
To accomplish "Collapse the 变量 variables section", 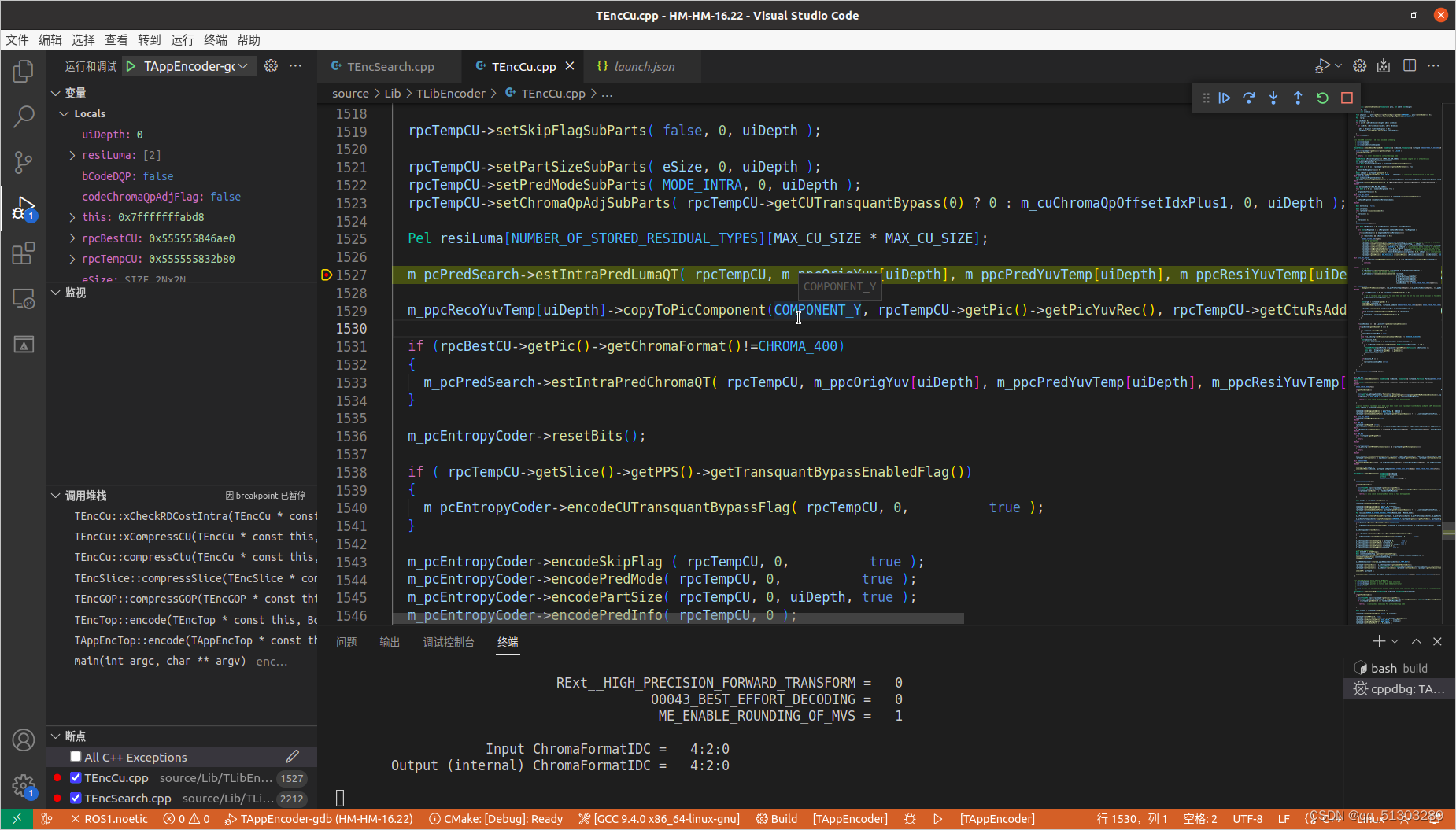I will [56, 93].
